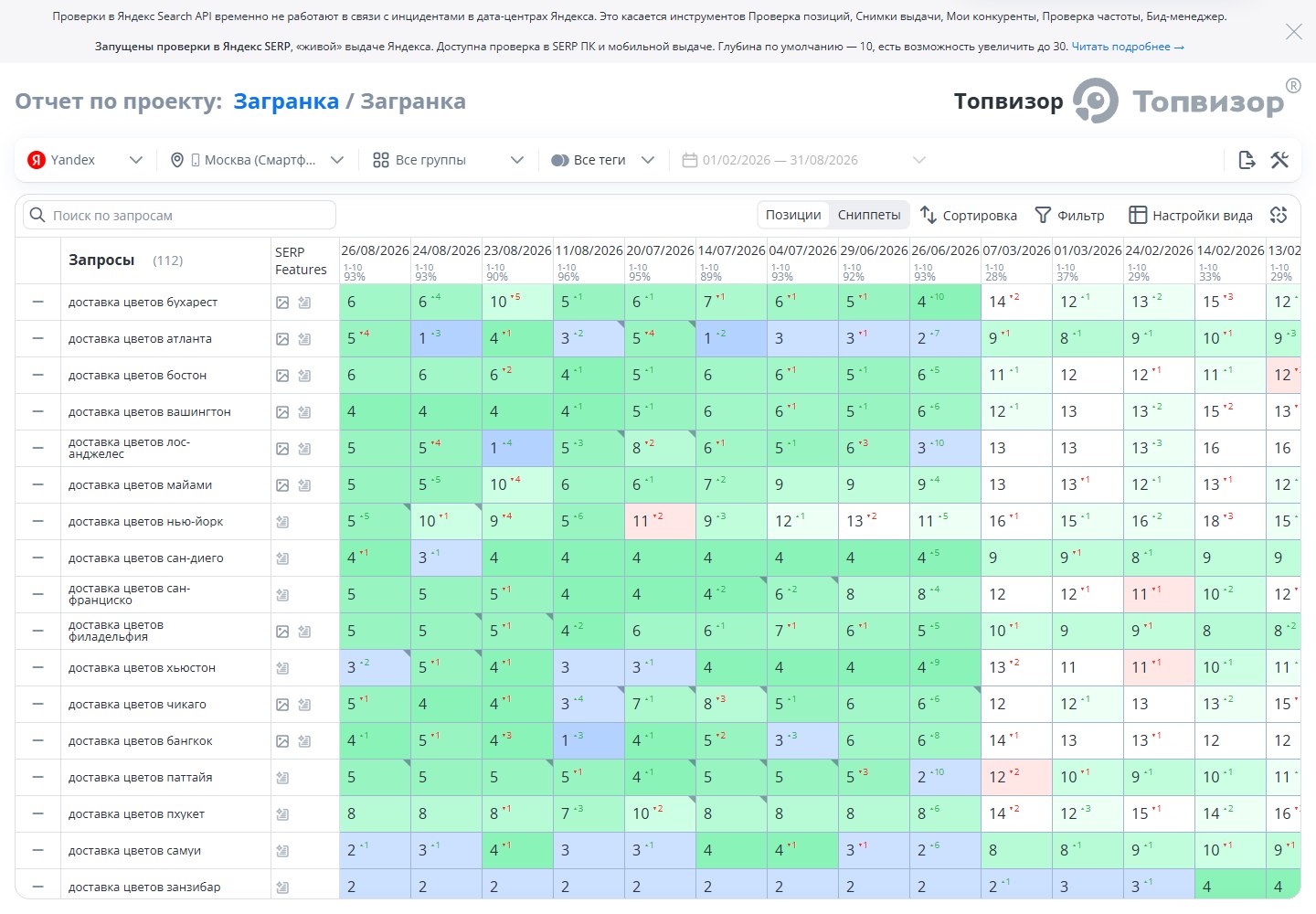Click the view settings table icon
The height and width of the screenshot is (914, 1316).
pyautogui.click(x=1138, y=215)
